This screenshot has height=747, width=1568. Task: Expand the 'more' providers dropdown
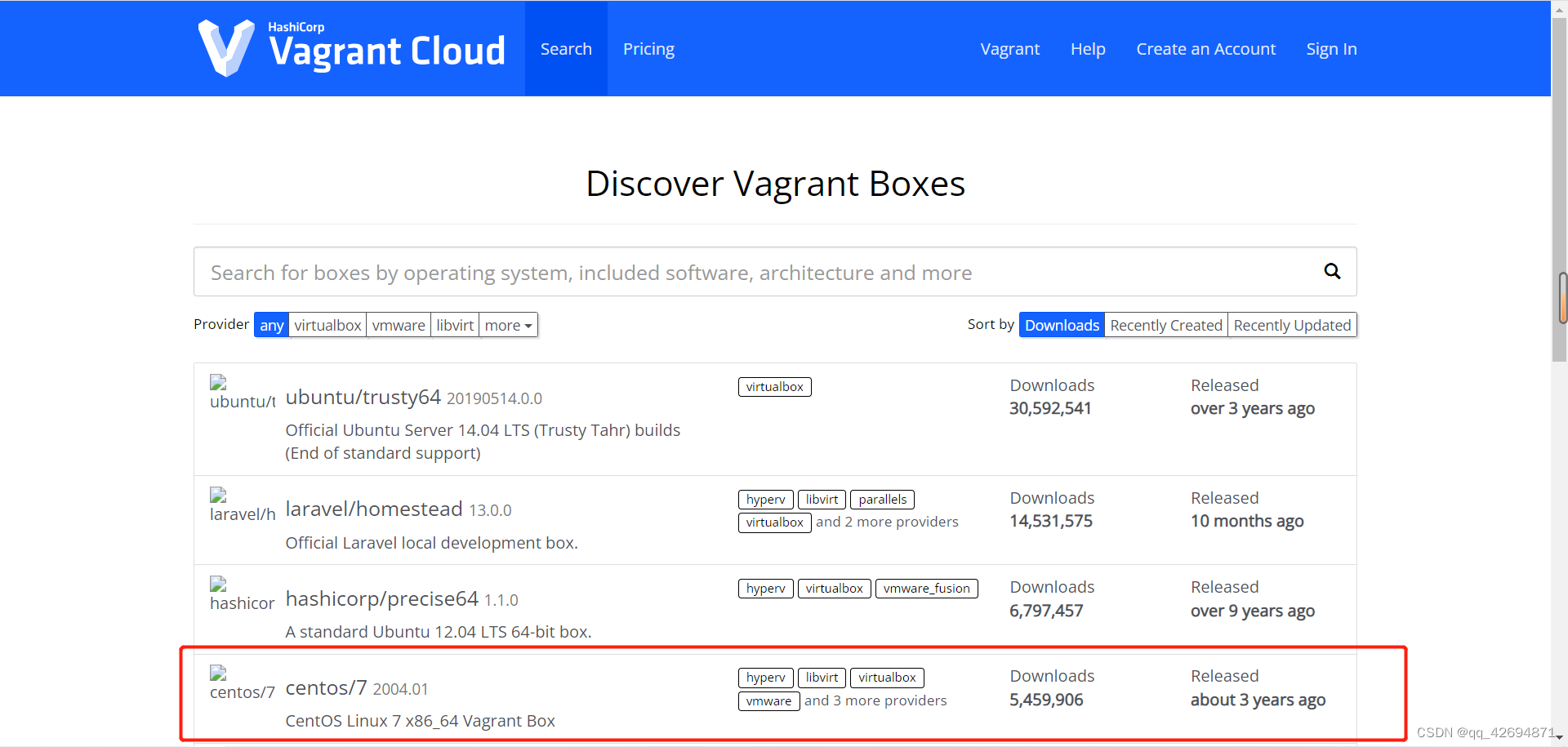(x=508, y=325)
